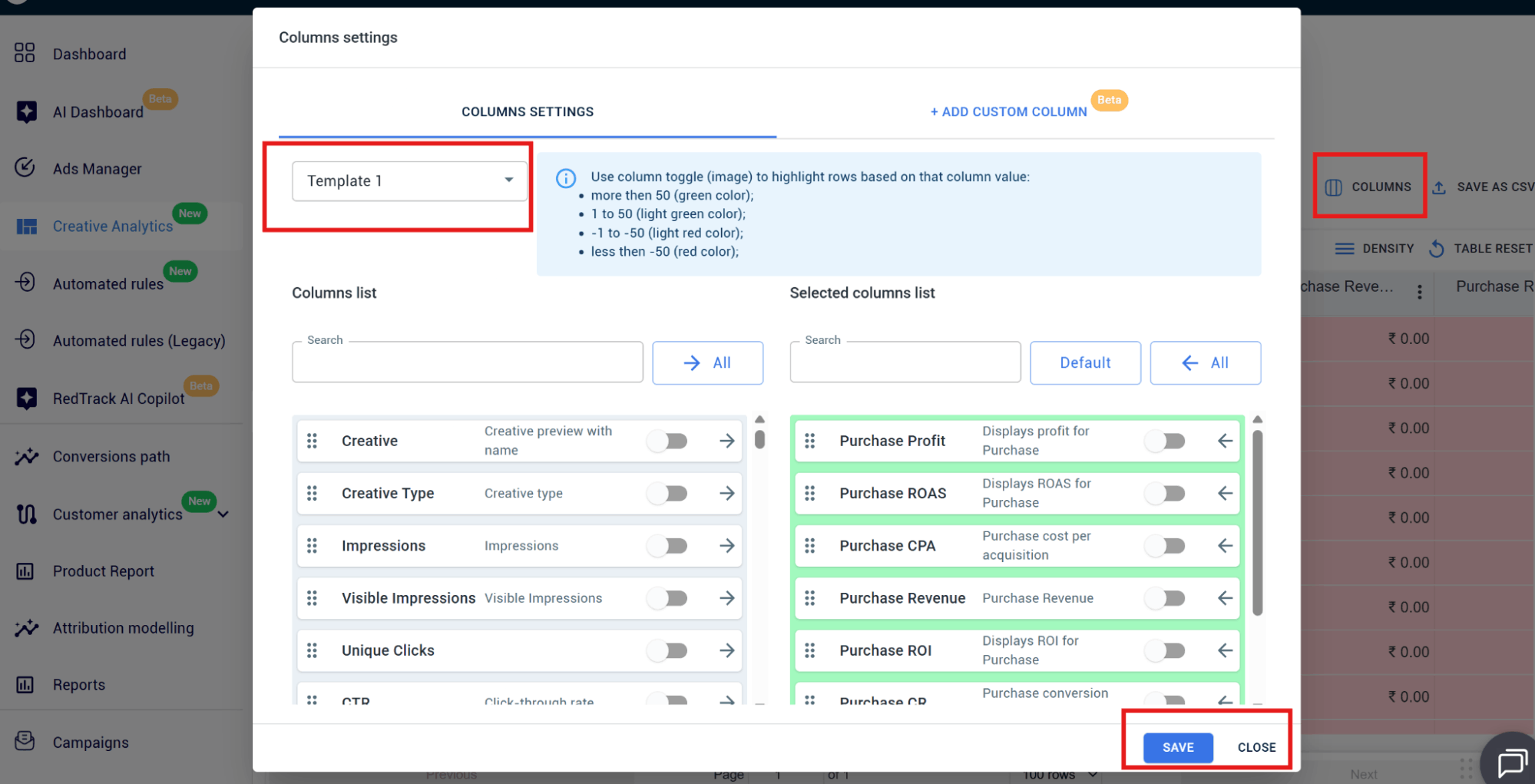
Task: Toggle highlight for Creative column
Action: pos(667,441)
